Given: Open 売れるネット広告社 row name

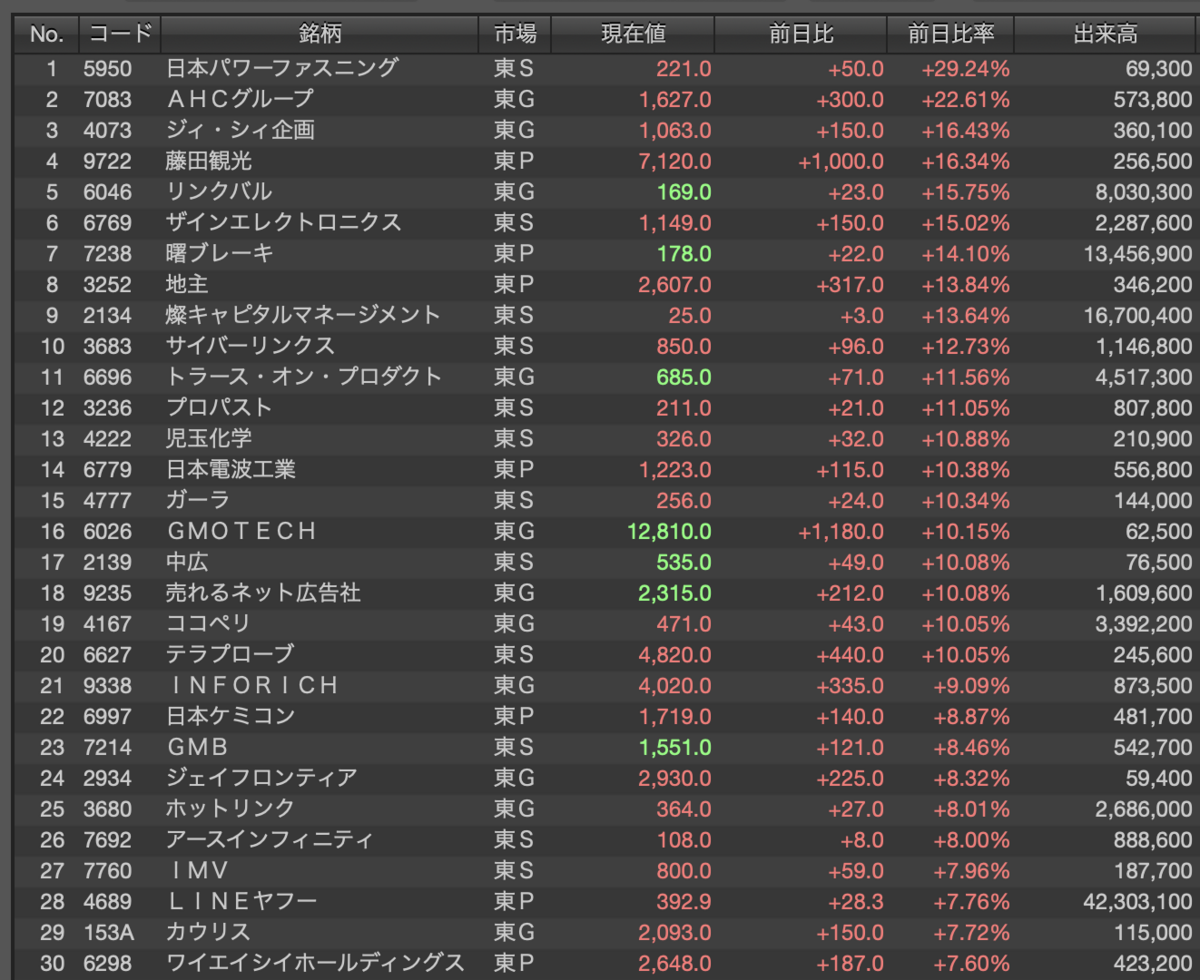Looking at the screenshot, I should pyautogui.click(x=263, y=593).
